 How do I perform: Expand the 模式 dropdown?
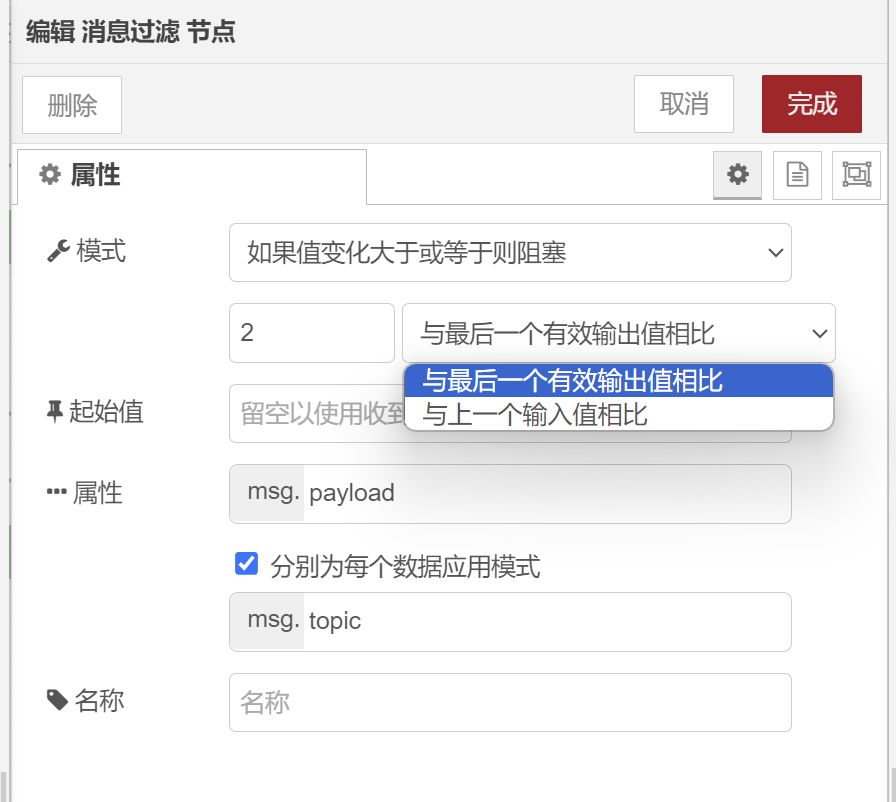pyautogui.click(x=510, y=252)
